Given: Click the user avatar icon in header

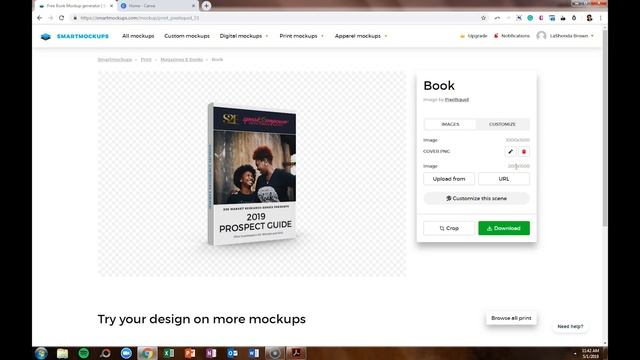Looking at the screenshot, I should pyautogui.click(x=541, y=36).
